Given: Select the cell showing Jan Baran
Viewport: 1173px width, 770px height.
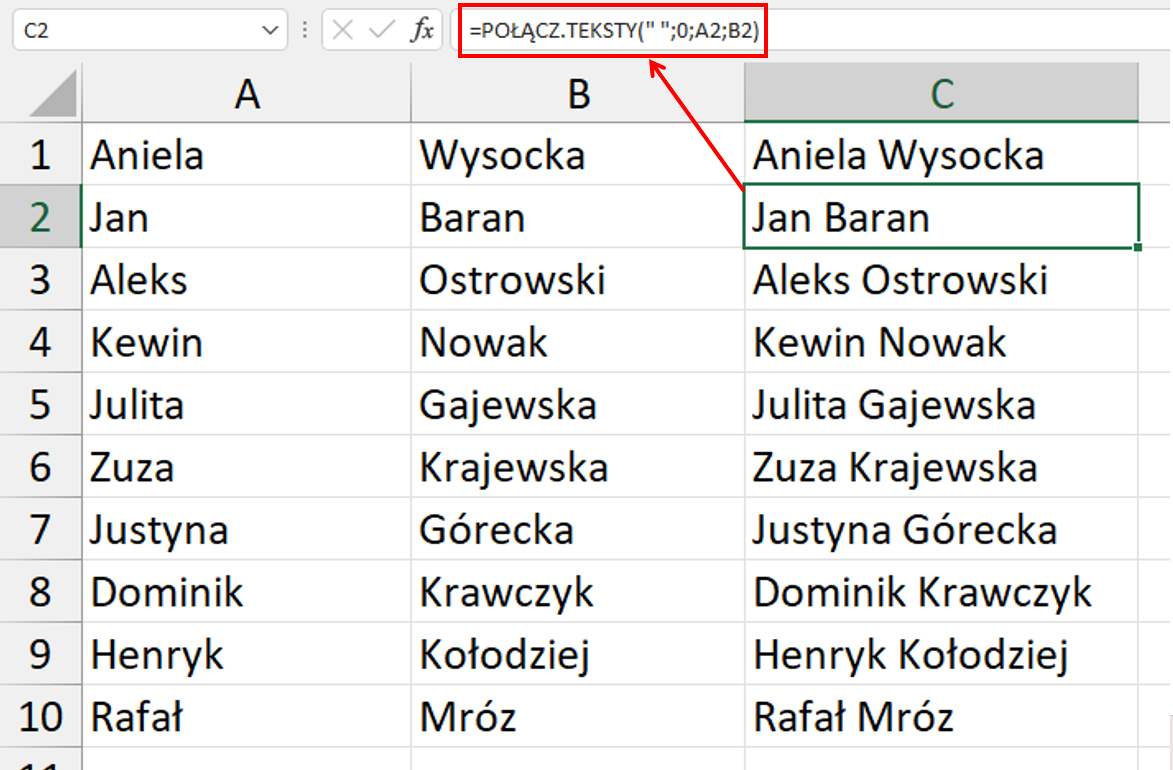Looking at the screenshot, I should (x=940, y=217).
